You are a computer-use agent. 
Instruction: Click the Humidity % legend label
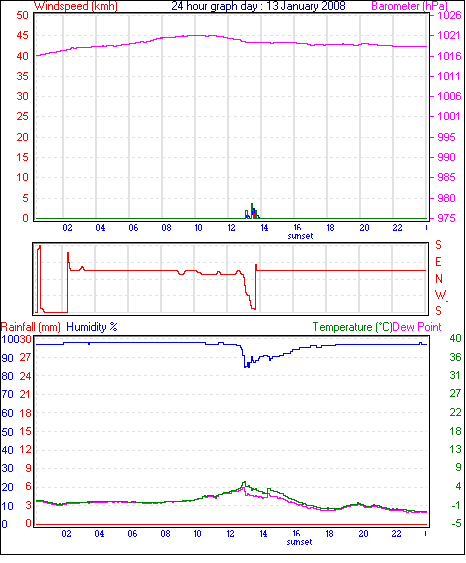[x=92, y=327]
